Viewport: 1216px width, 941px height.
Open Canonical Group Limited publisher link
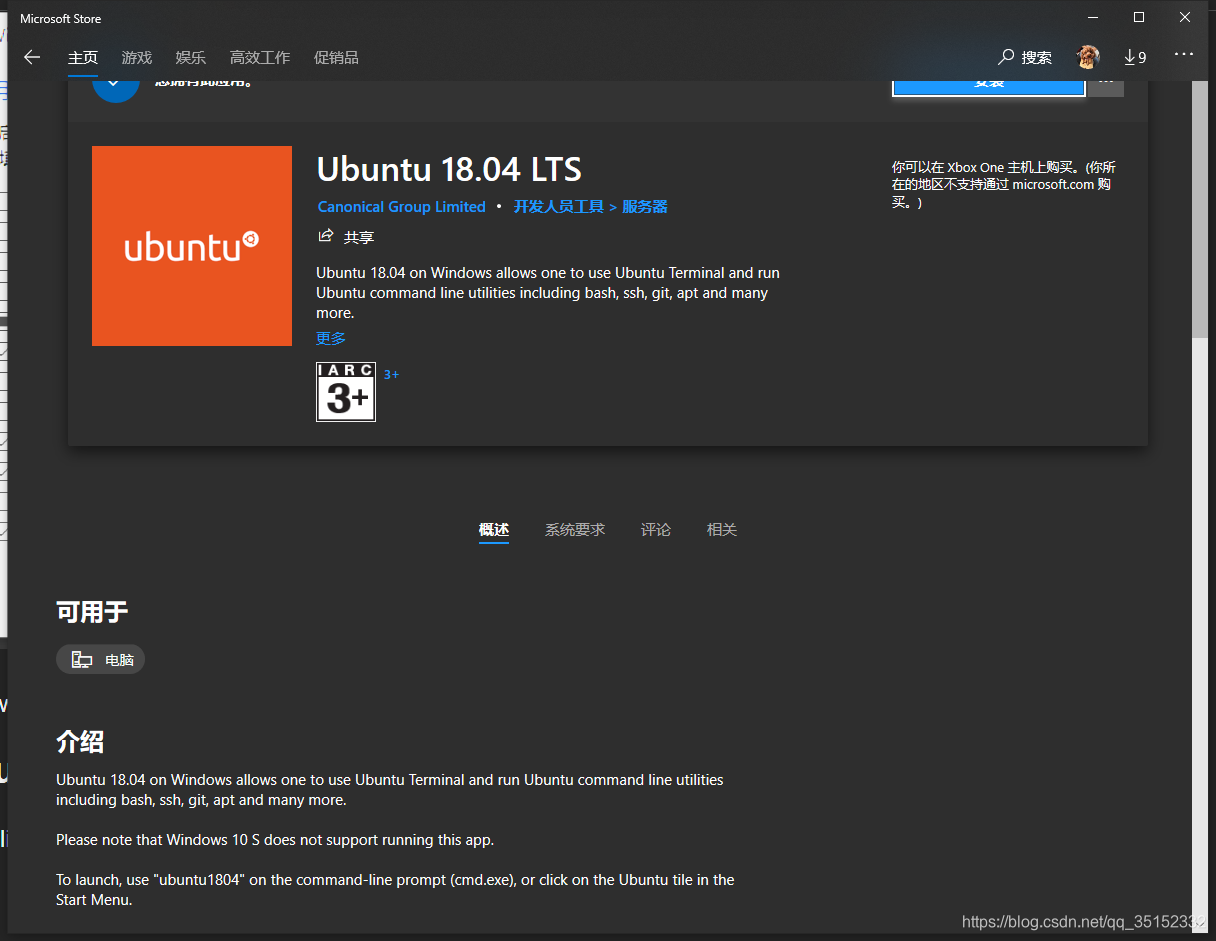click(x=402, y=207)
